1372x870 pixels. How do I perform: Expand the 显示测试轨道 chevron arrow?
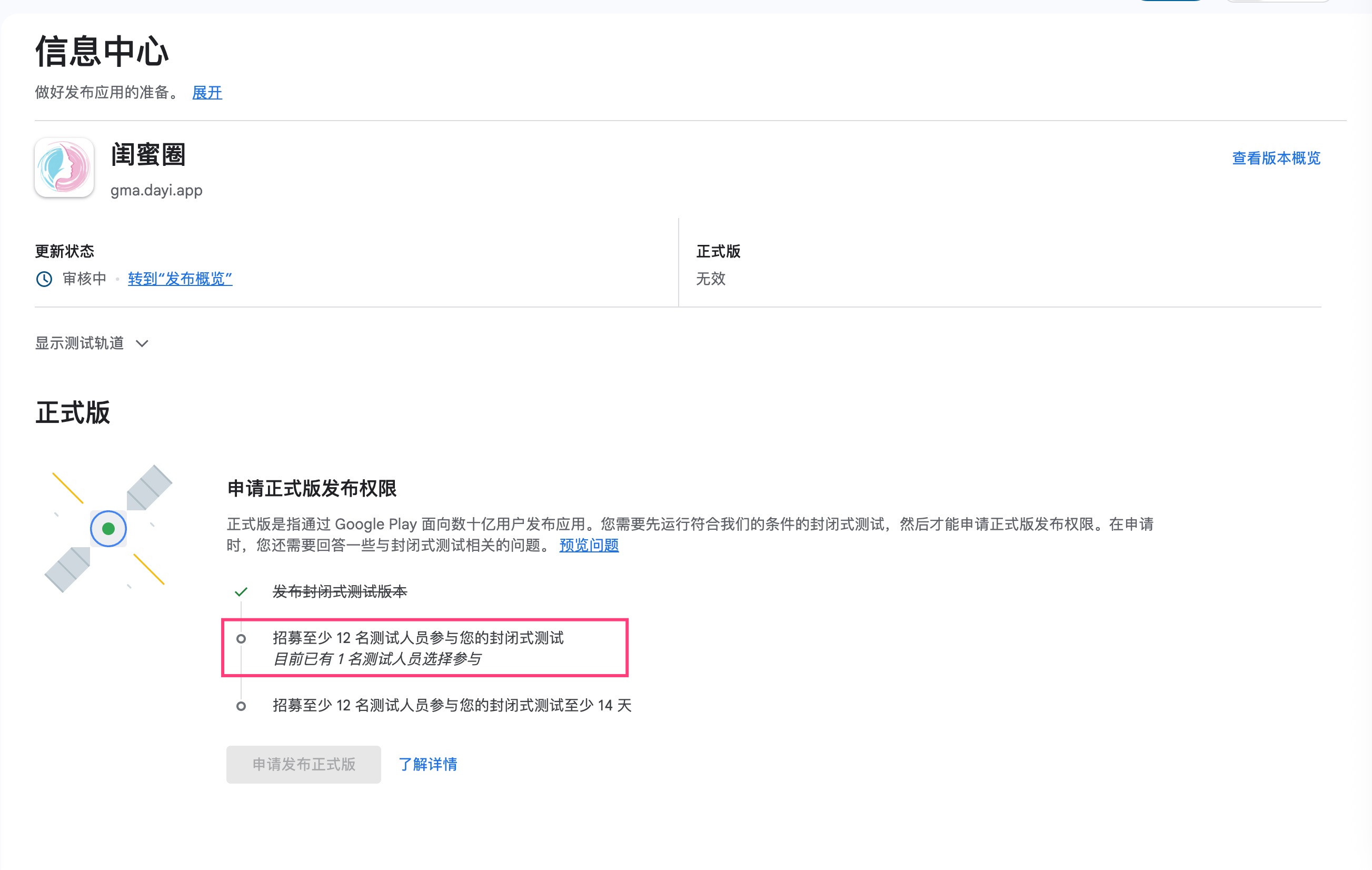coord(143,343)
